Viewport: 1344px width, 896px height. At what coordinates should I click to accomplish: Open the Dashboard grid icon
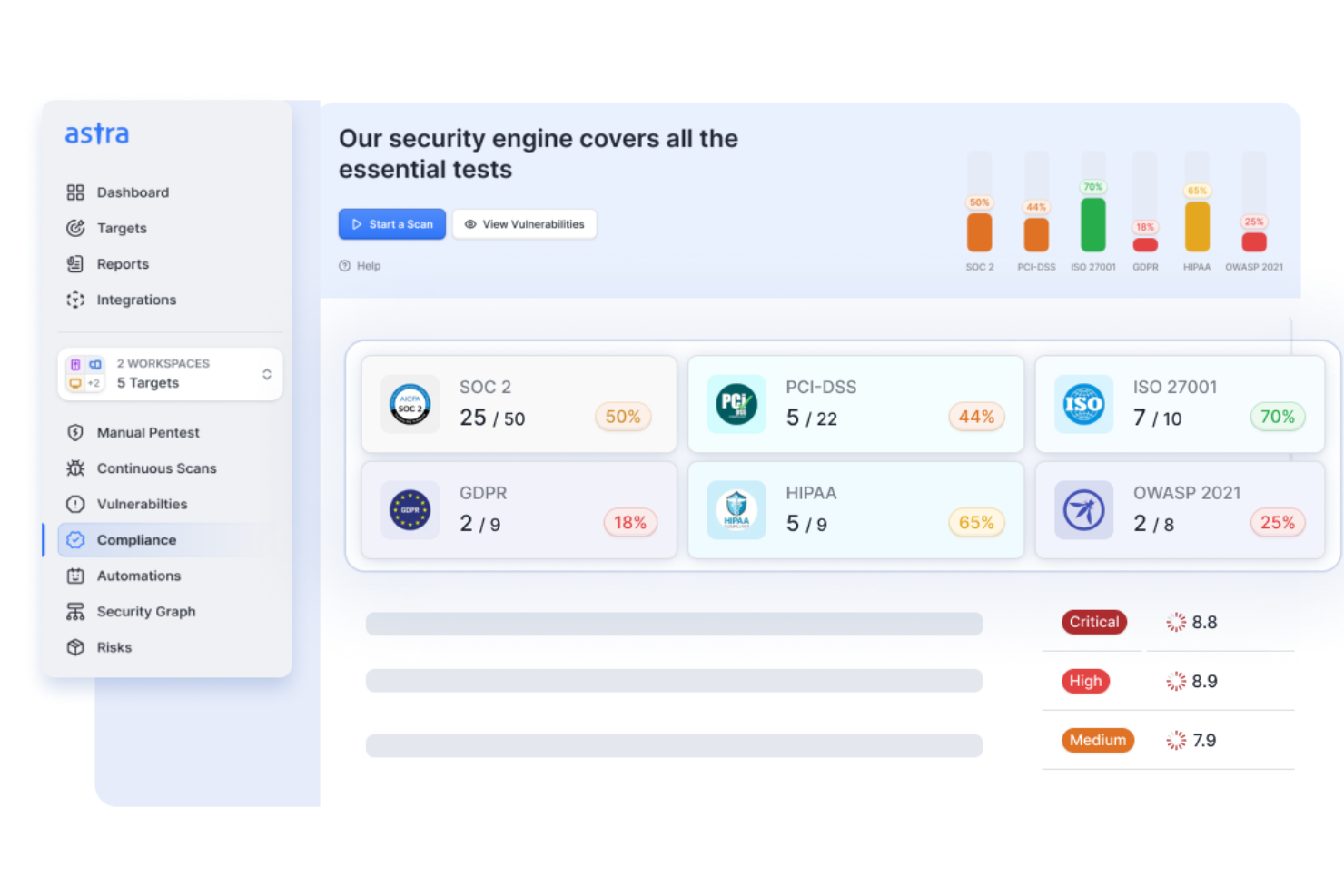[x=75, y=192]
